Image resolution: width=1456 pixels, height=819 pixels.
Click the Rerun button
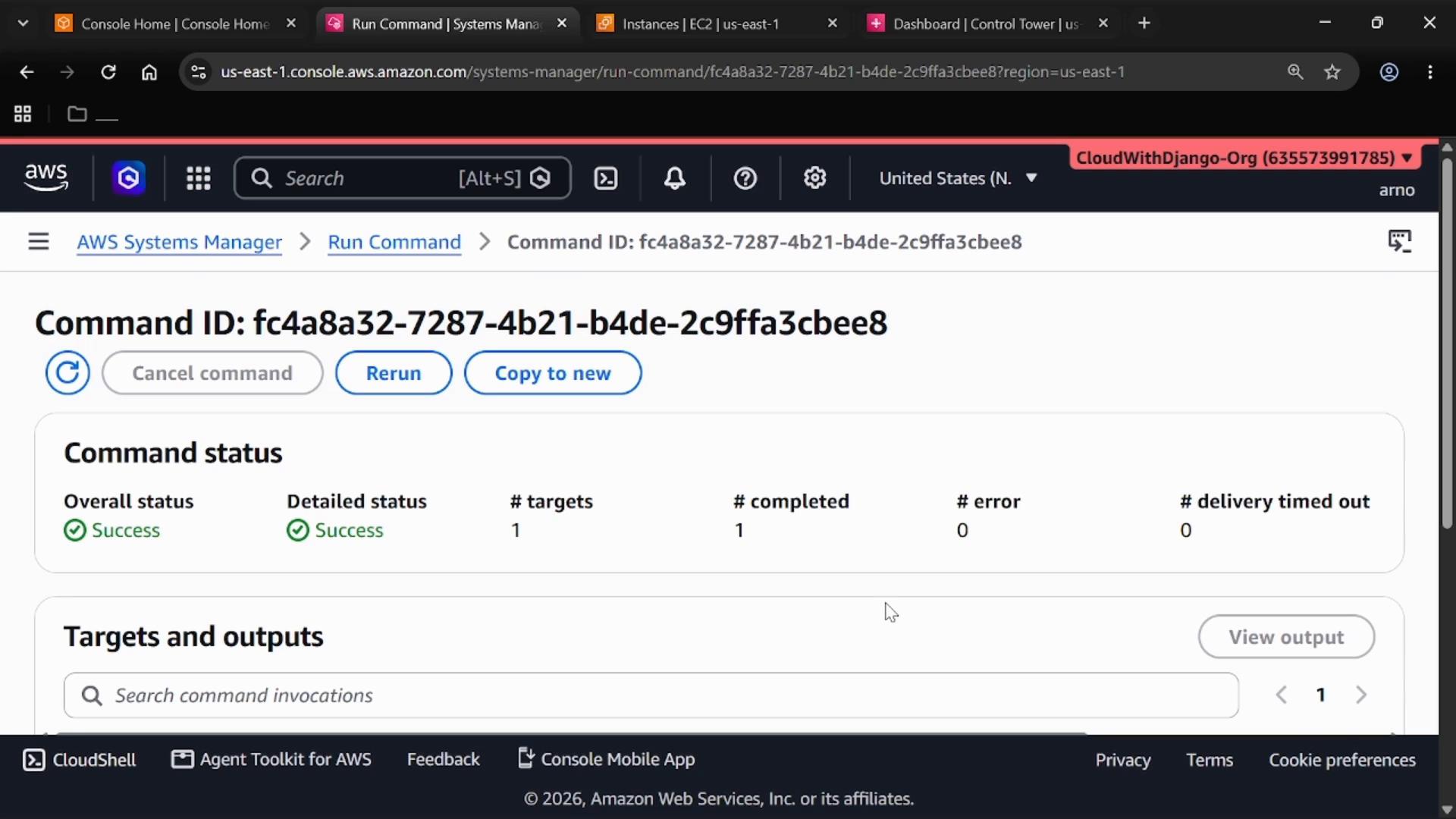point(394,373)
